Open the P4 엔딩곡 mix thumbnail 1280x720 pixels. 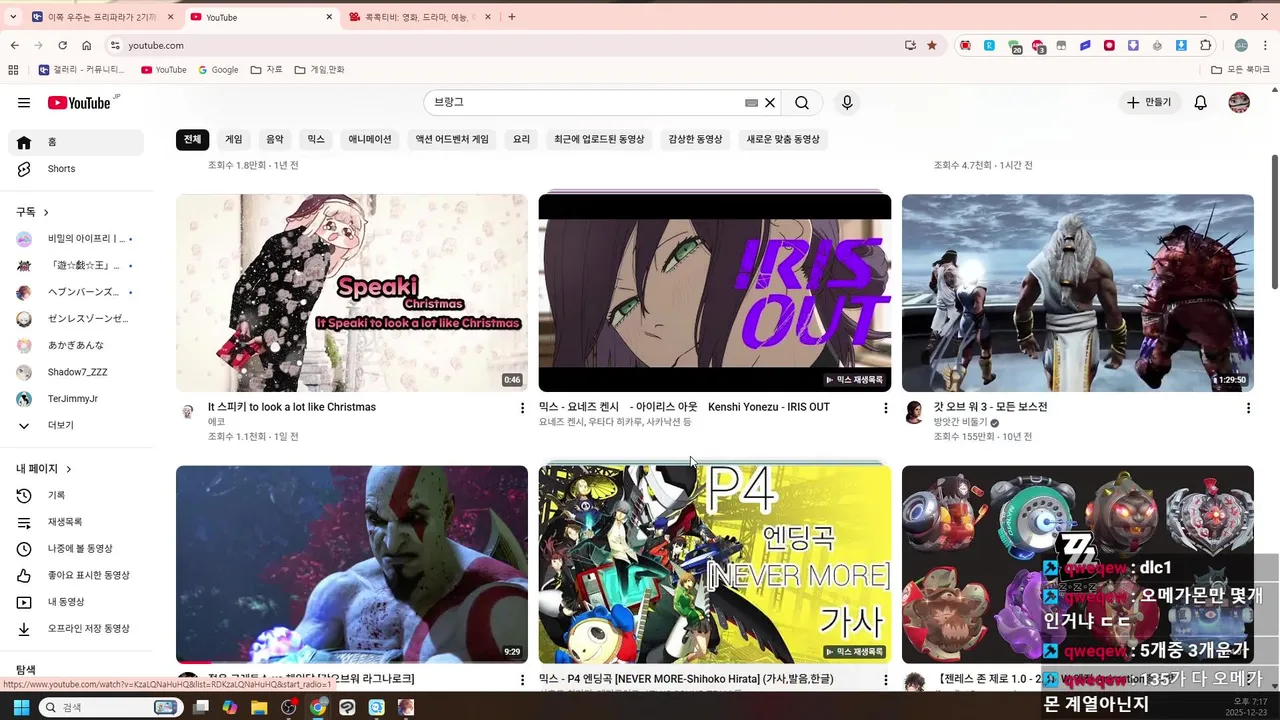715,564
